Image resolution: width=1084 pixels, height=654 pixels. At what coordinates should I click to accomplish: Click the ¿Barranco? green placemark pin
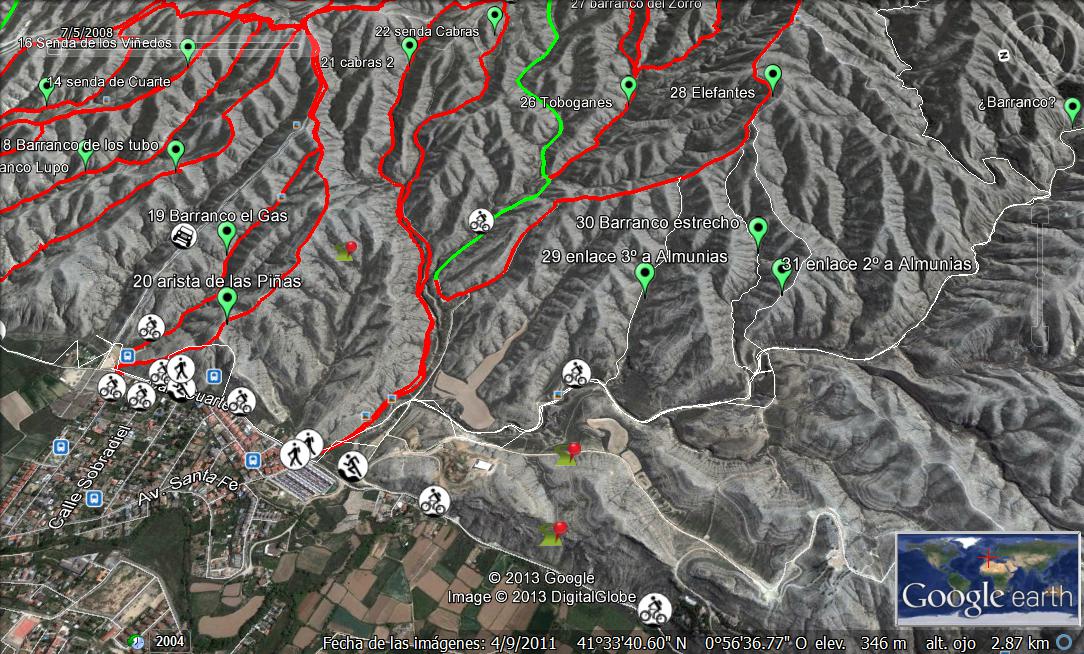(x=1072, y=109)
